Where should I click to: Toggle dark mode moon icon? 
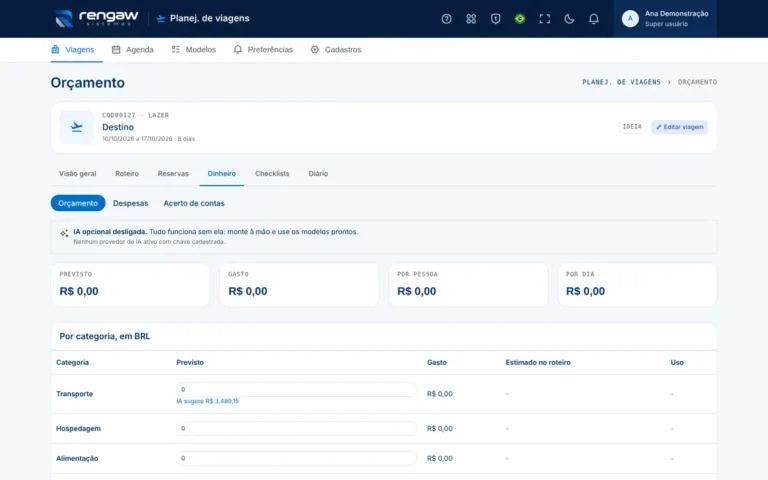(x=569, y=19)
